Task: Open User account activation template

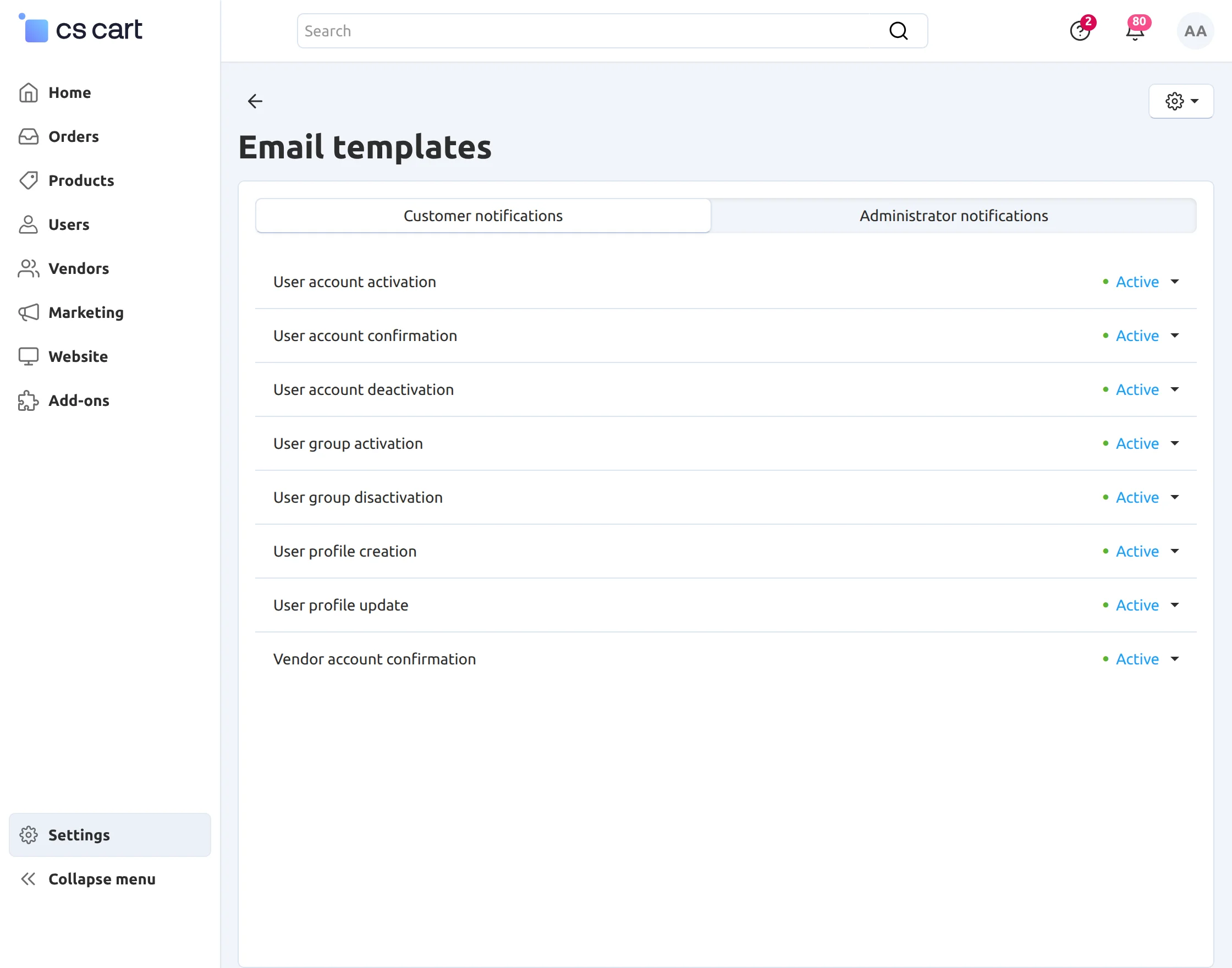Action: coord(355,282)
